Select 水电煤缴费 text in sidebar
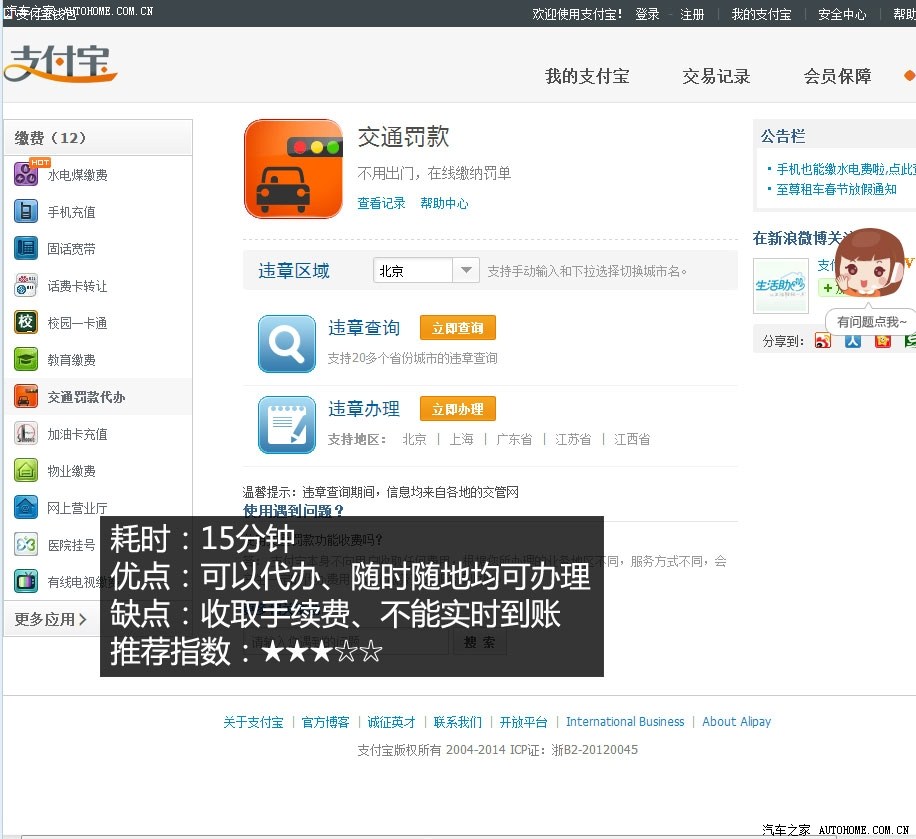Image resolution: width=916 pixels, height=839 pixels. click(78, 175)
